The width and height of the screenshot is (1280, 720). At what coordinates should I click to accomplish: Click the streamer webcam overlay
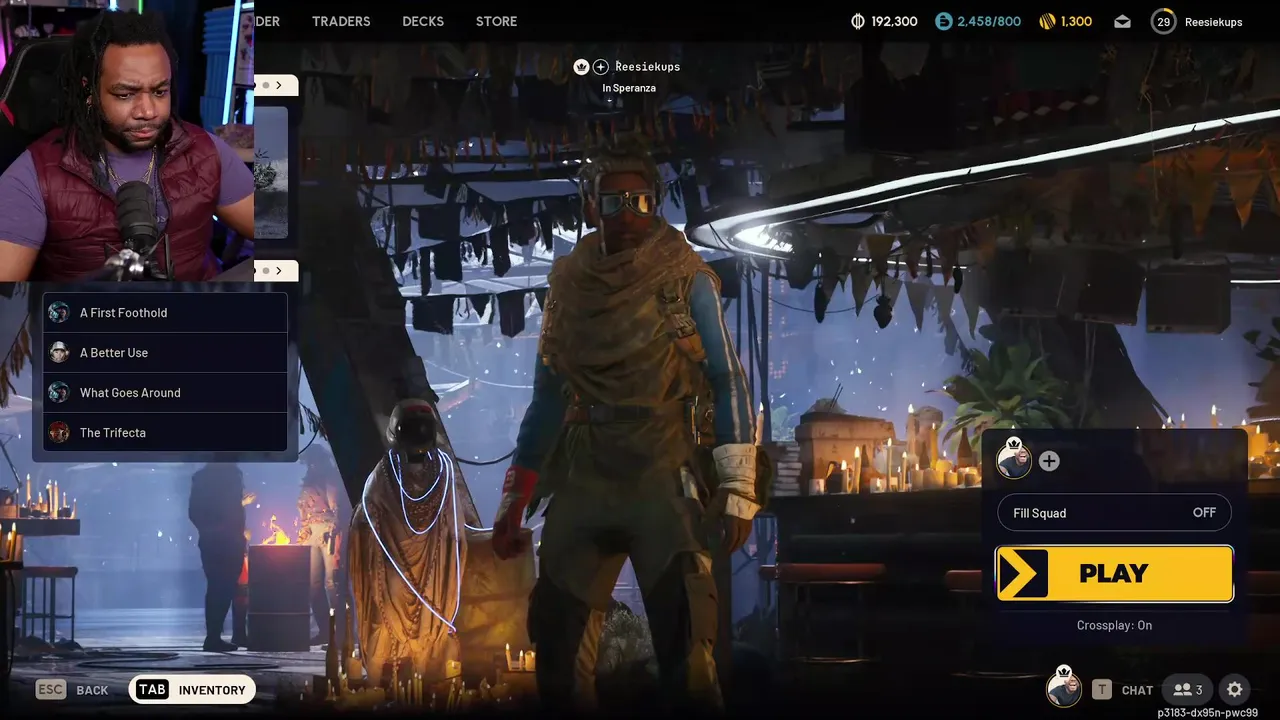click(127, 140)
